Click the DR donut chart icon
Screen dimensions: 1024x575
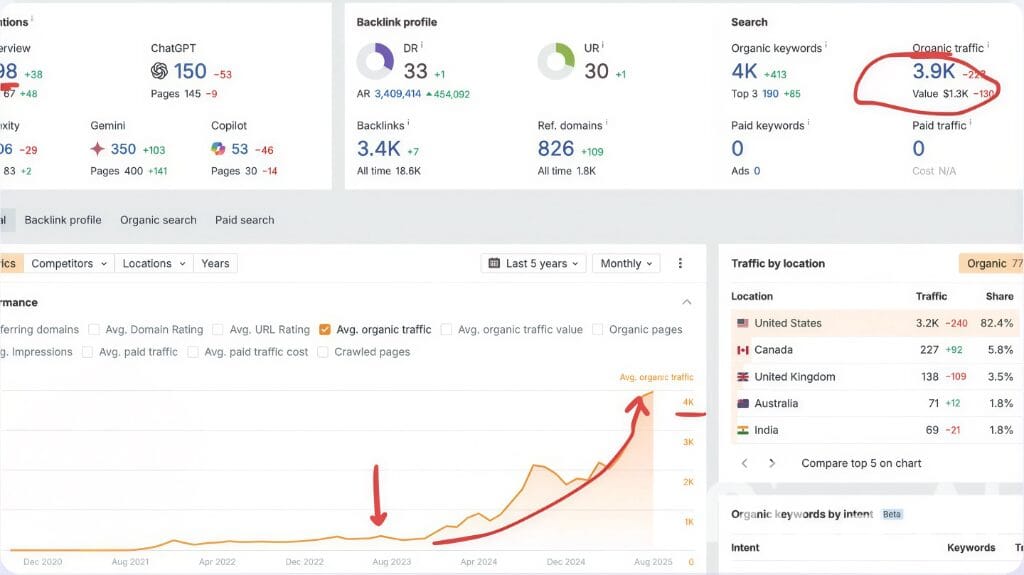click(376, 62)
